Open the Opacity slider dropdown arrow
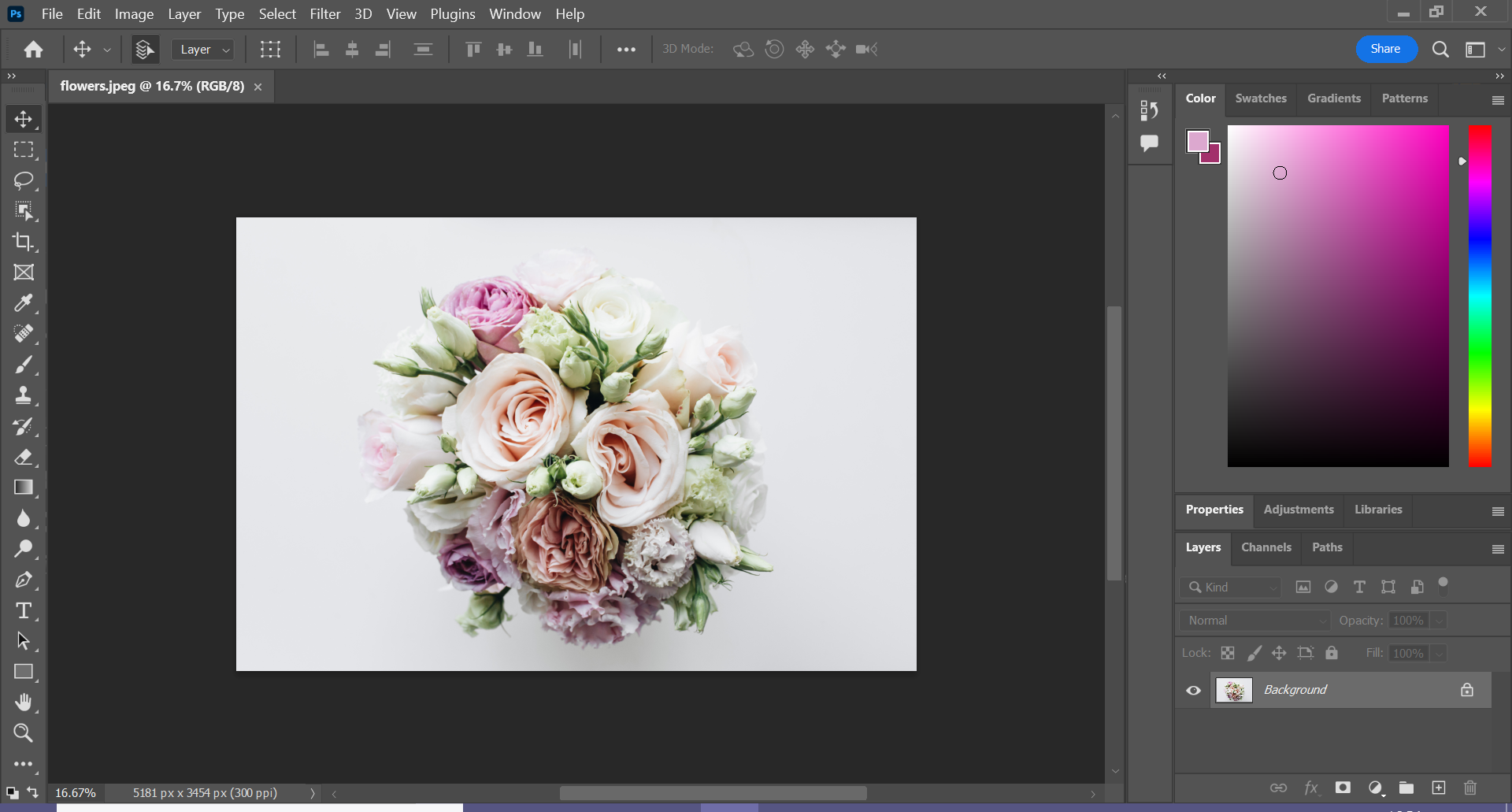 click(1439, 621)
